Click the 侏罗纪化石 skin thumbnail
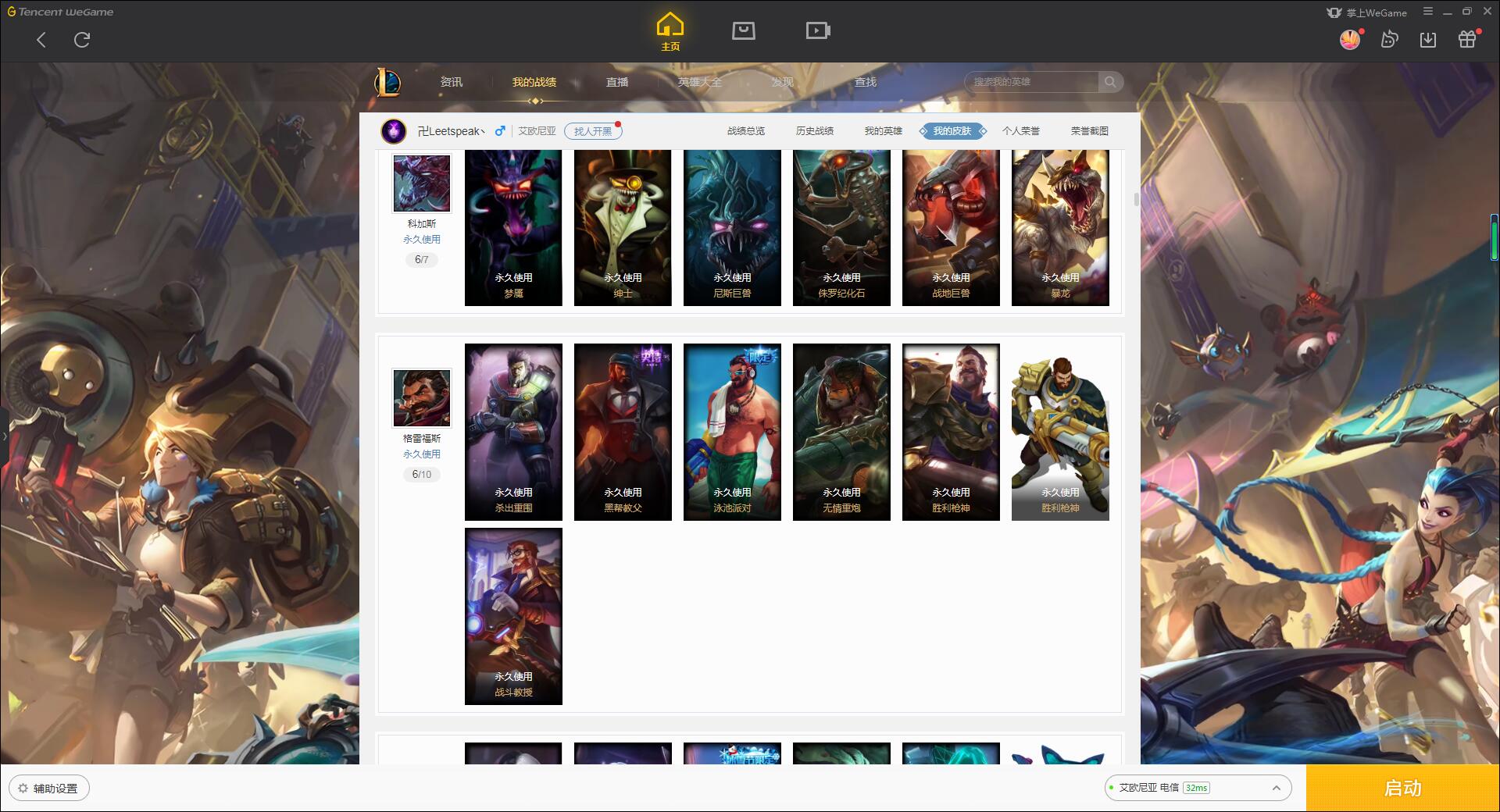 pos(841,227)
